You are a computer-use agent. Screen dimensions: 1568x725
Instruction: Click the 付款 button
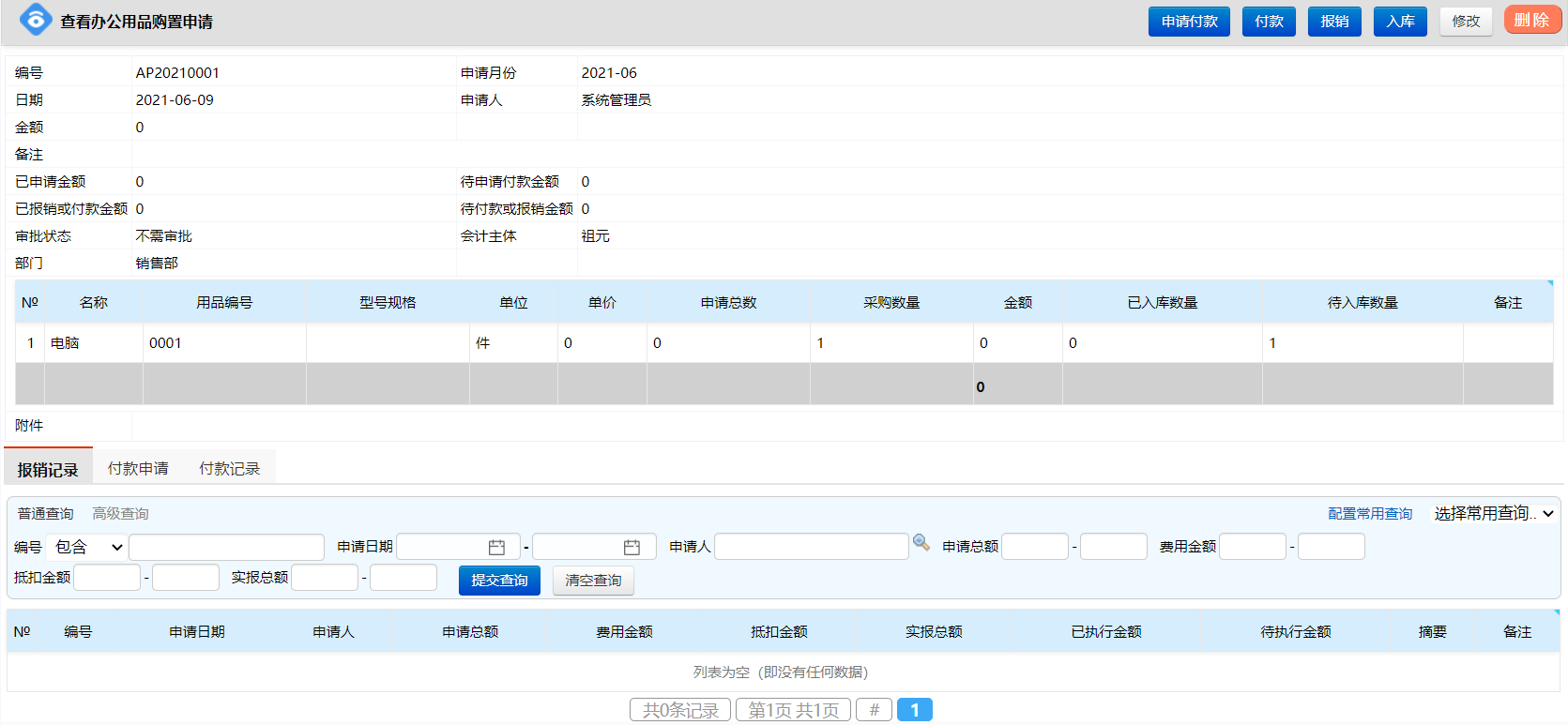click(1269, 22)
